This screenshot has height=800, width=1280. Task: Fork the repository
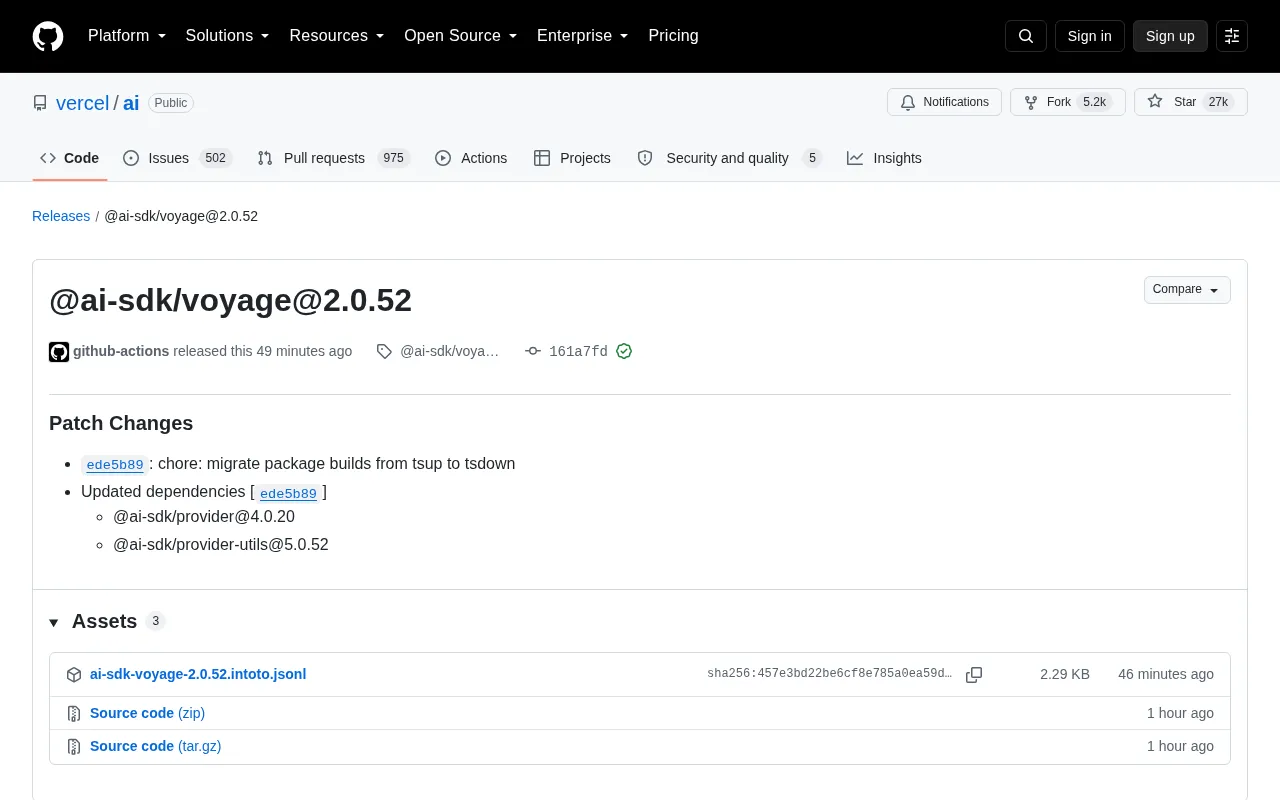1068,102
